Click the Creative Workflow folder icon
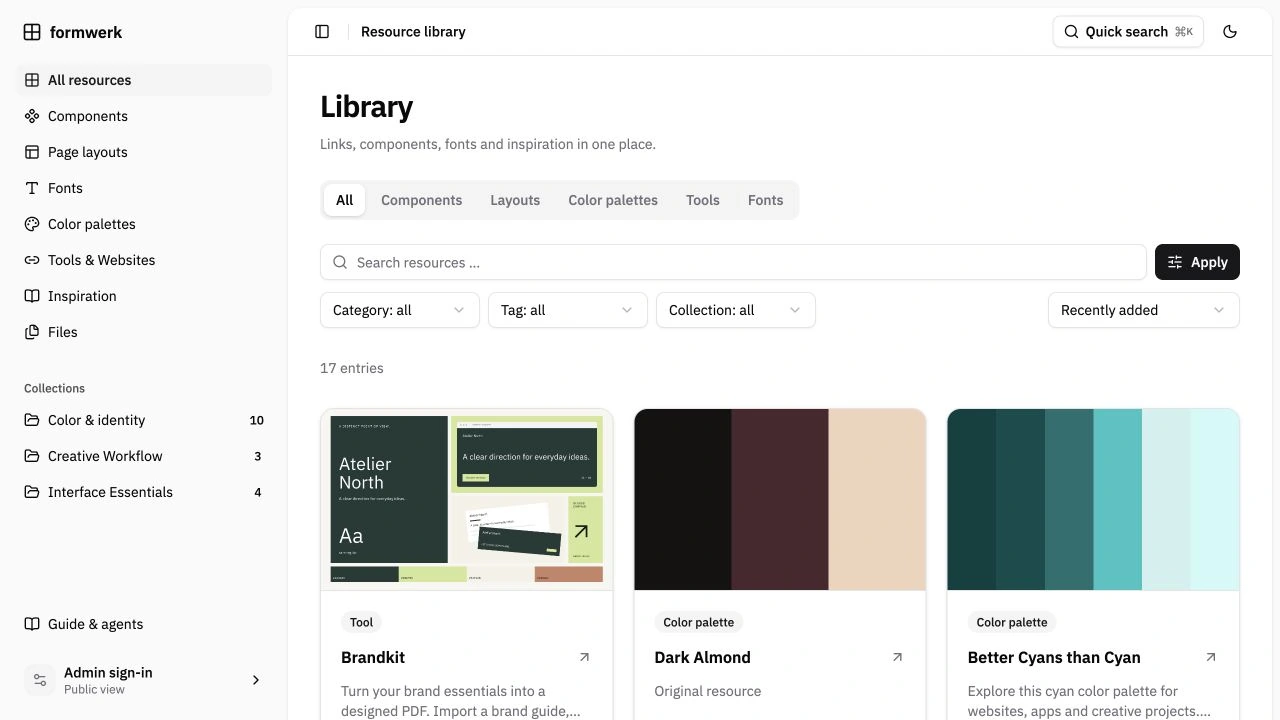 pyautogui.click(x=32, y=456)
